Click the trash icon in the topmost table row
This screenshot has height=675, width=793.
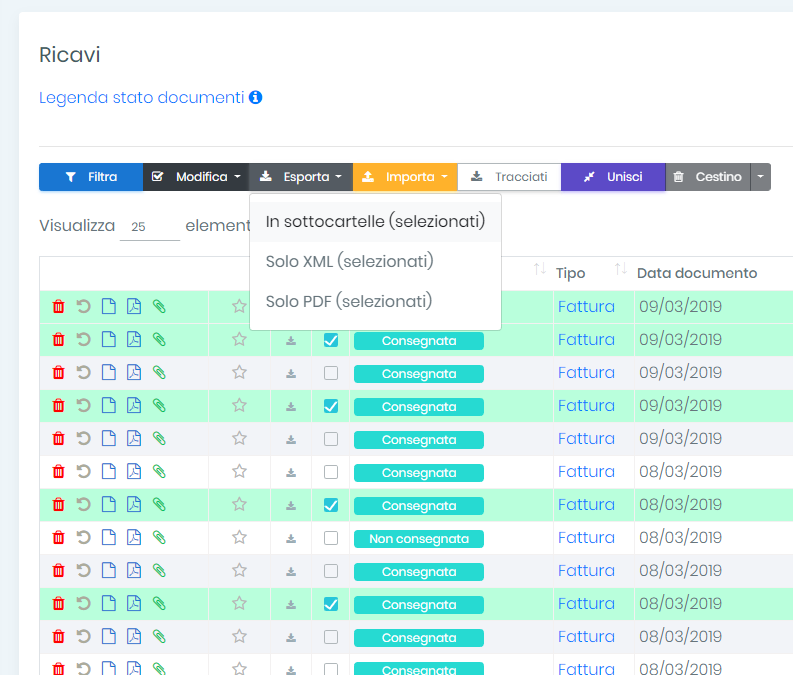pyautogui.click(x=59, y=306)
